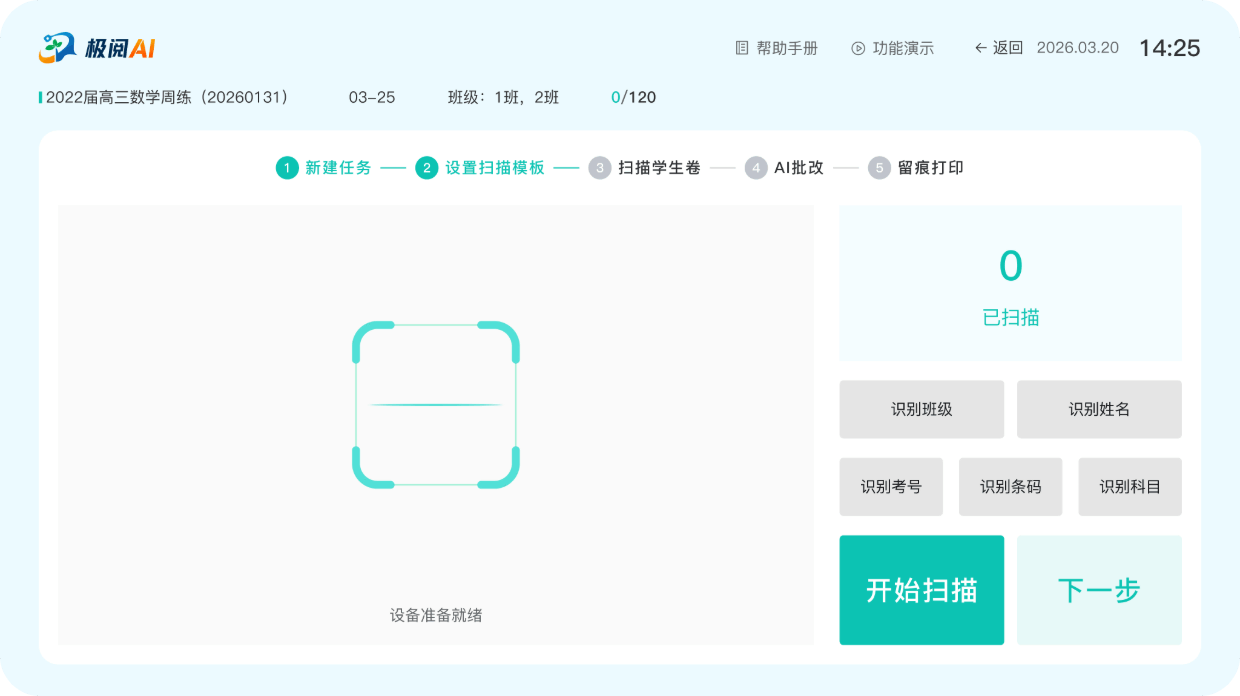The width and height of the screenshot is (1240, 696).
Task: Go to step 3 扫描学生卷
Action: pos(645,168)
